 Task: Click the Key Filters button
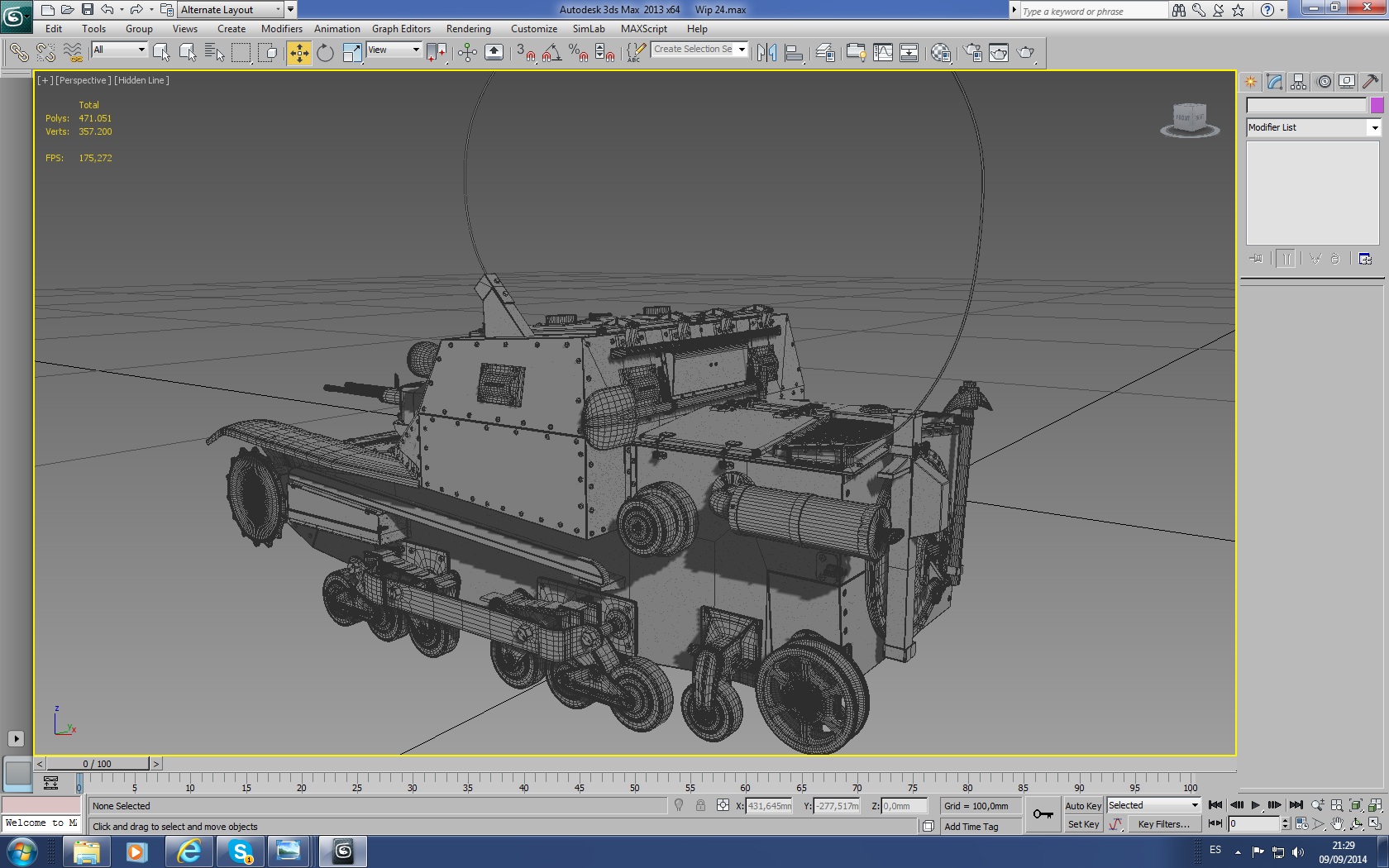(x=1162, y=824)
